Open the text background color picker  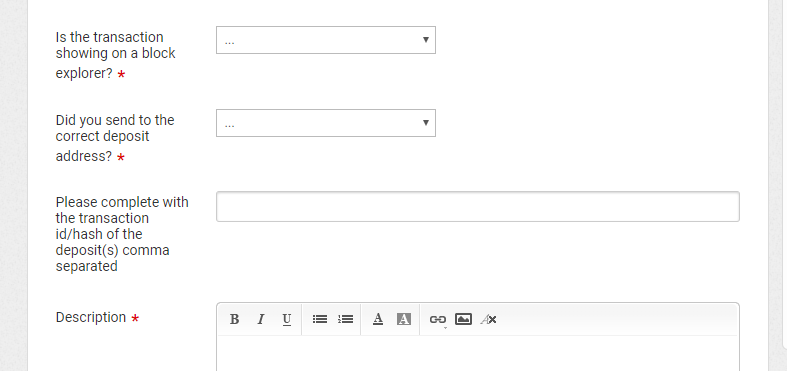pyautogui.click(x=404, y=319)
